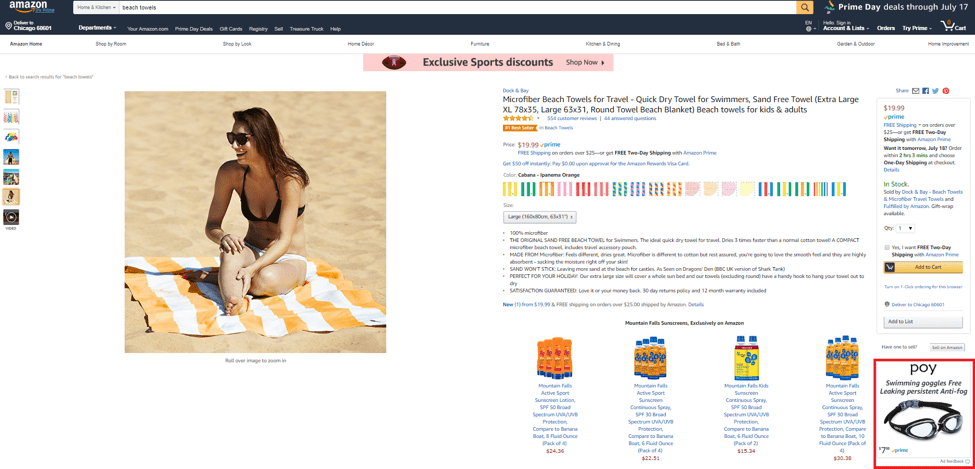Open the Large size dropdown

click(539, 216)
